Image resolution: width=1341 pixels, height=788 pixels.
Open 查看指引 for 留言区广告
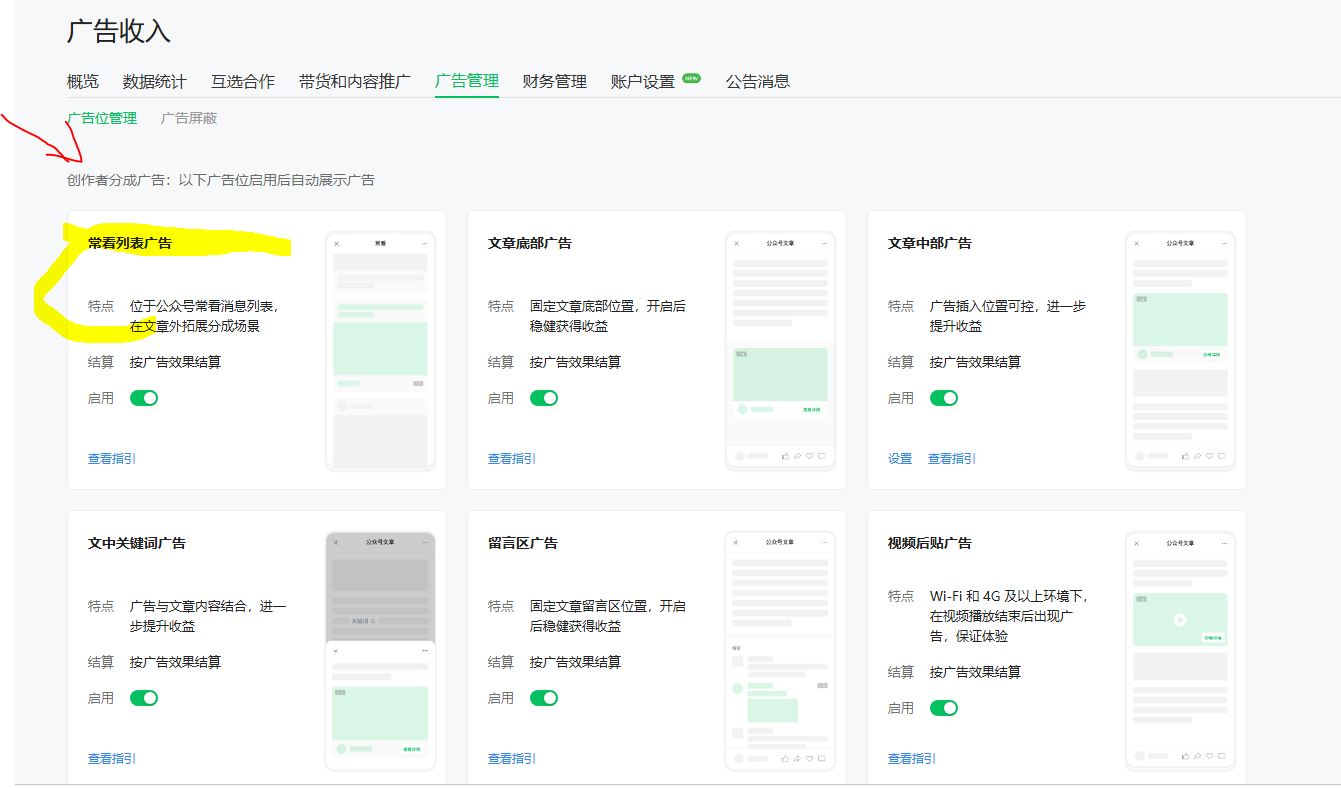click(512, 758)
